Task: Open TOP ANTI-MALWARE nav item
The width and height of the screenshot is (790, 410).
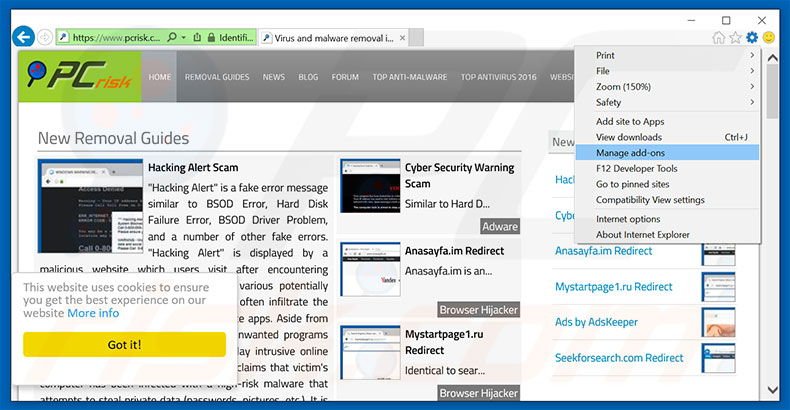Action: [410, 77]
